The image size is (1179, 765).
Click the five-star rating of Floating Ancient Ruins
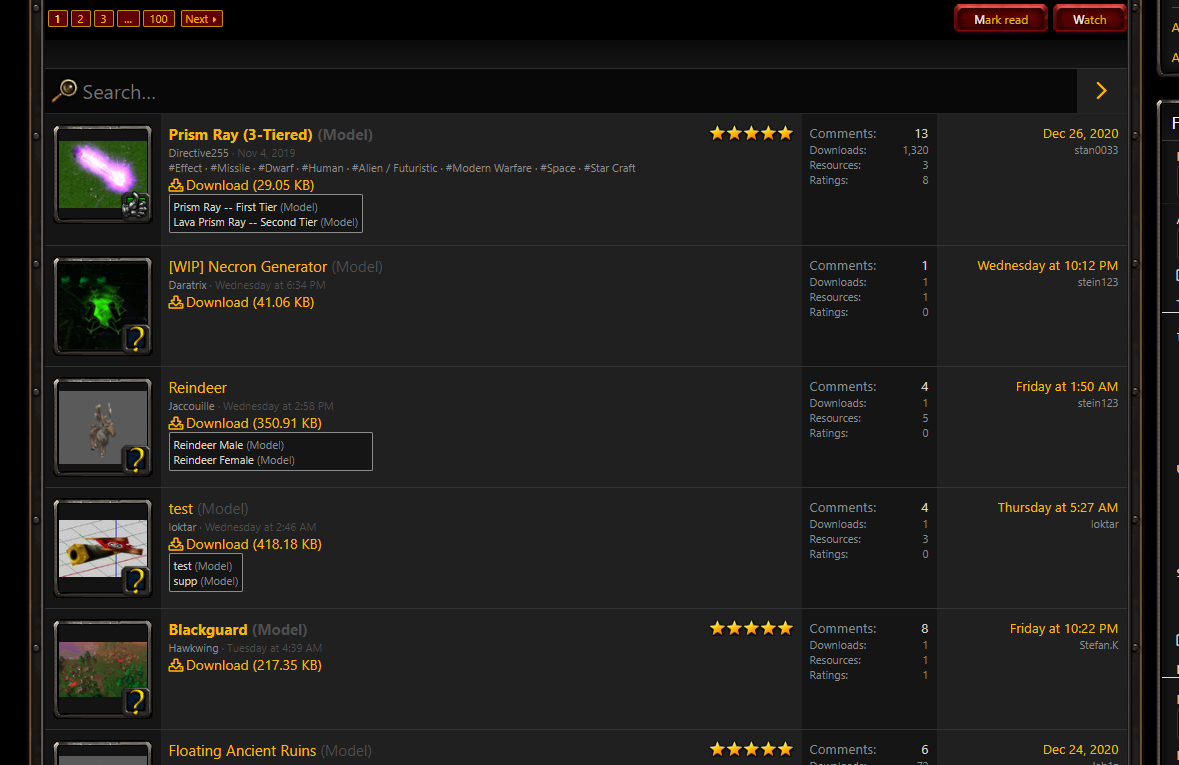click(751, 750)
